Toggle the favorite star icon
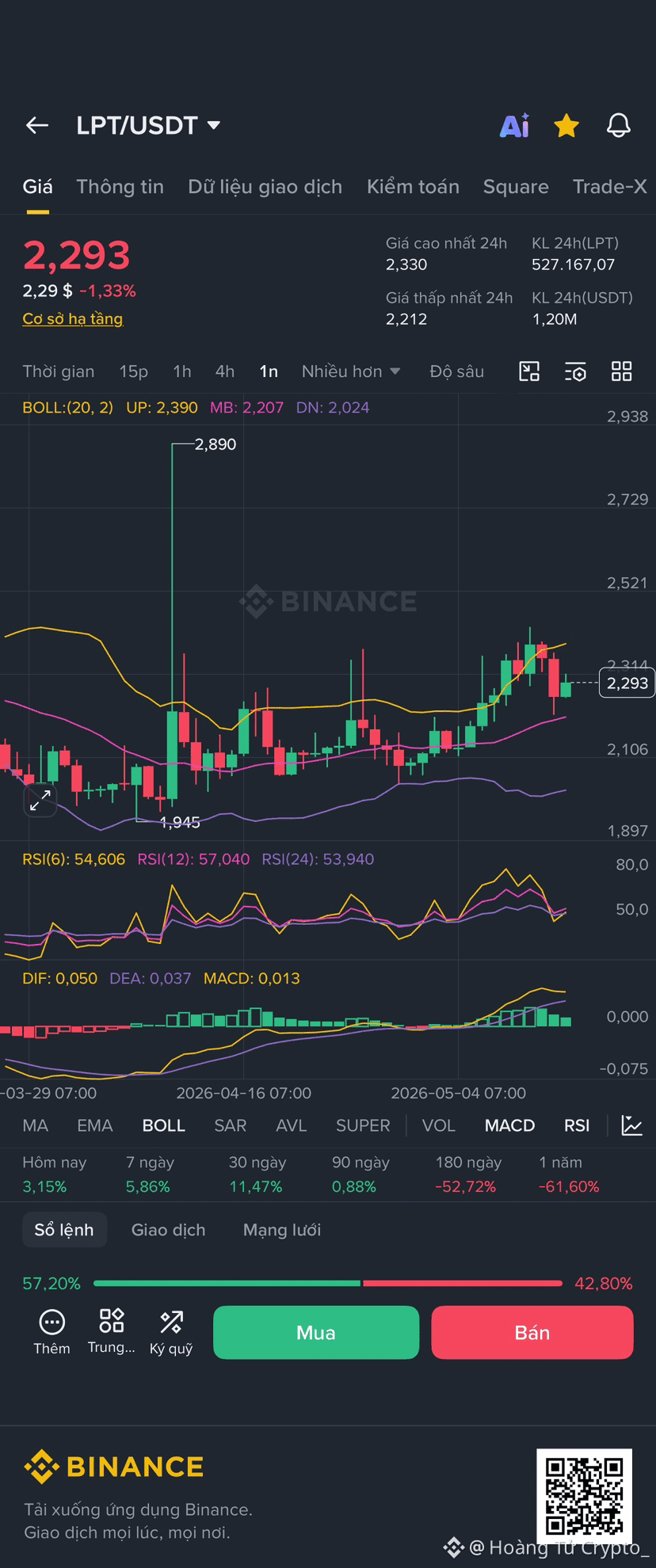Image resolution: width=656 pixels, height=1568 pixels. (566, 125)
